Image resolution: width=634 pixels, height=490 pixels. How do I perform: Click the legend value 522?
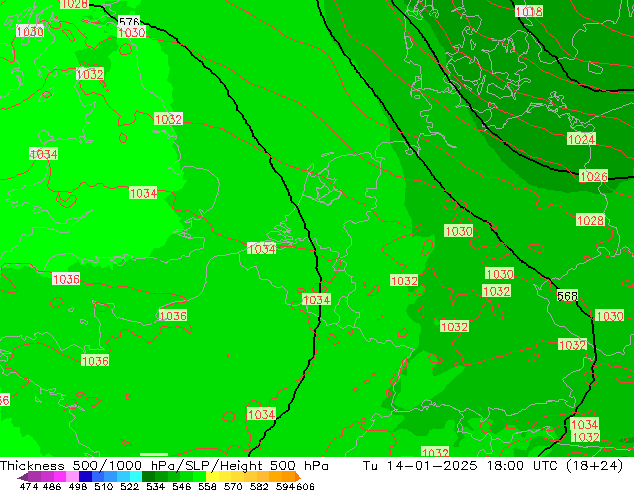coord(129,486)
